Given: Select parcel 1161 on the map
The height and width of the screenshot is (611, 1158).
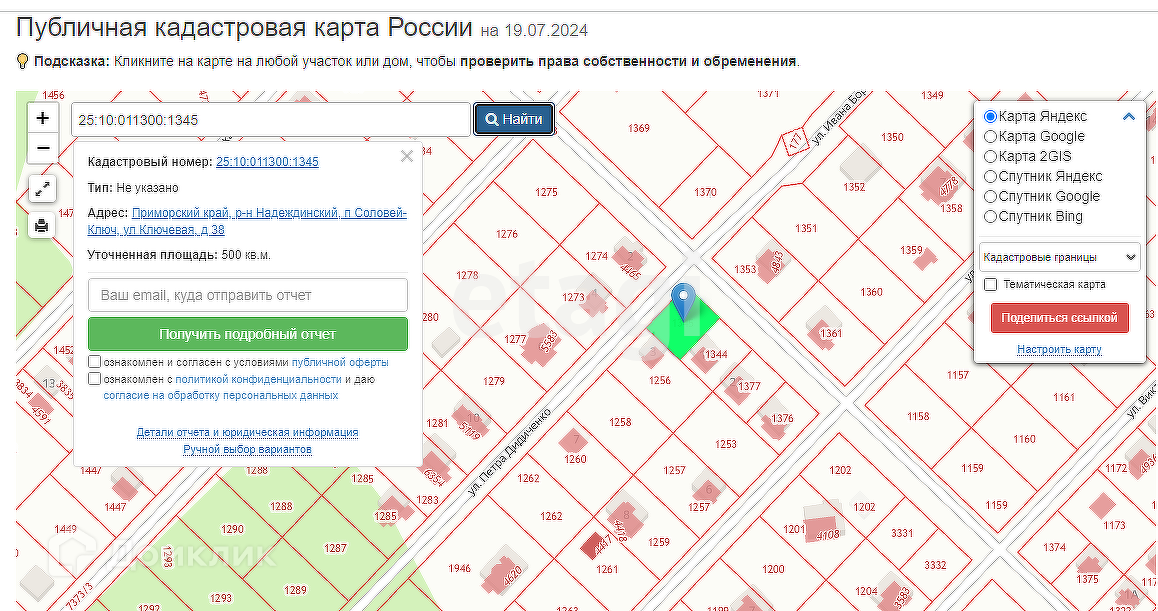Looking at the screenshot, I should point(1064,397).
